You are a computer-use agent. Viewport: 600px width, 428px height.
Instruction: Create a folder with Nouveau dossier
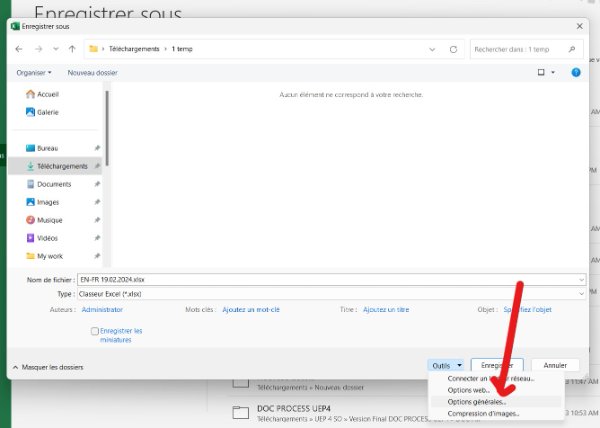(93, 73)
